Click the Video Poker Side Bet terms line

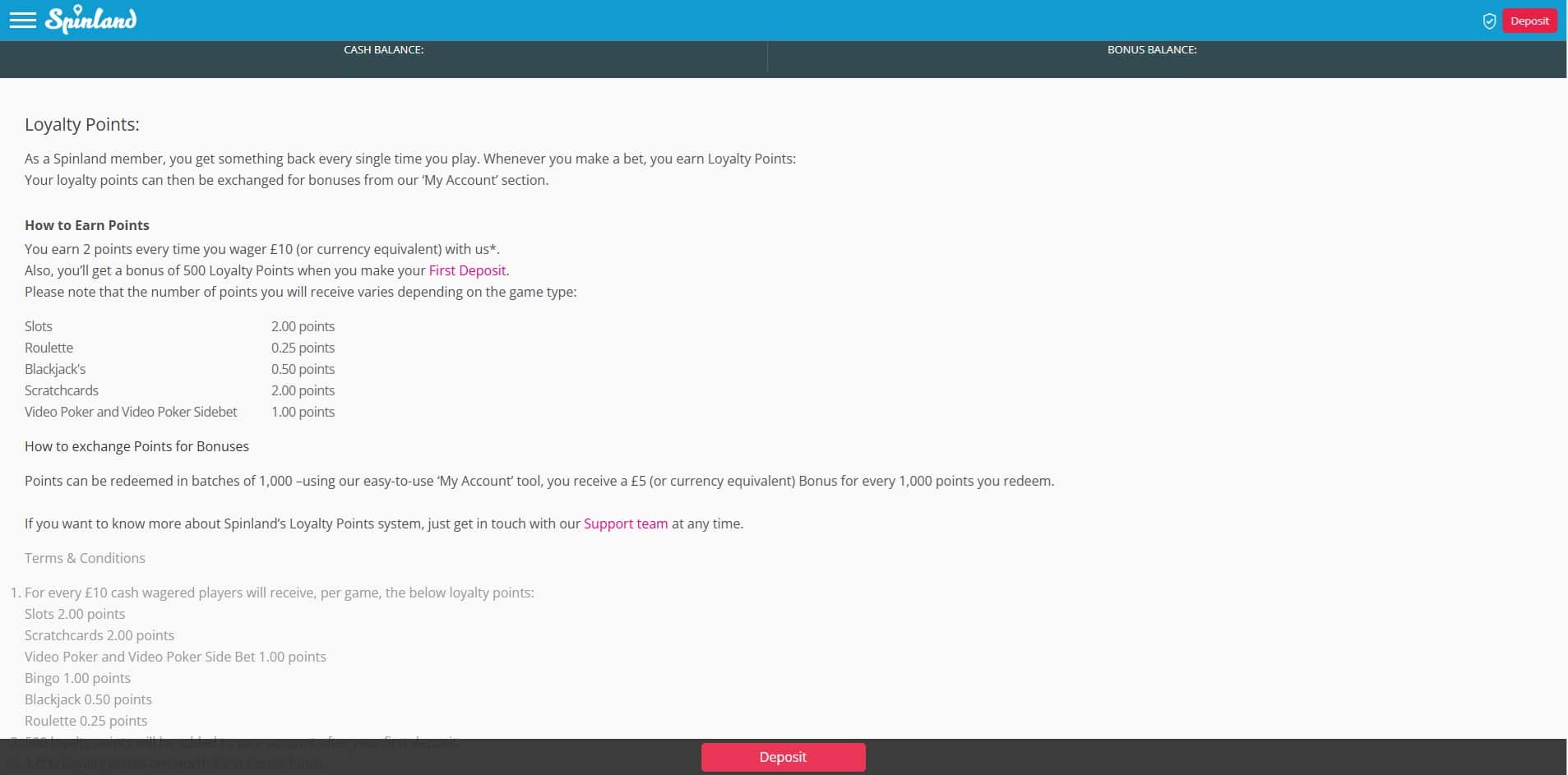175,657
